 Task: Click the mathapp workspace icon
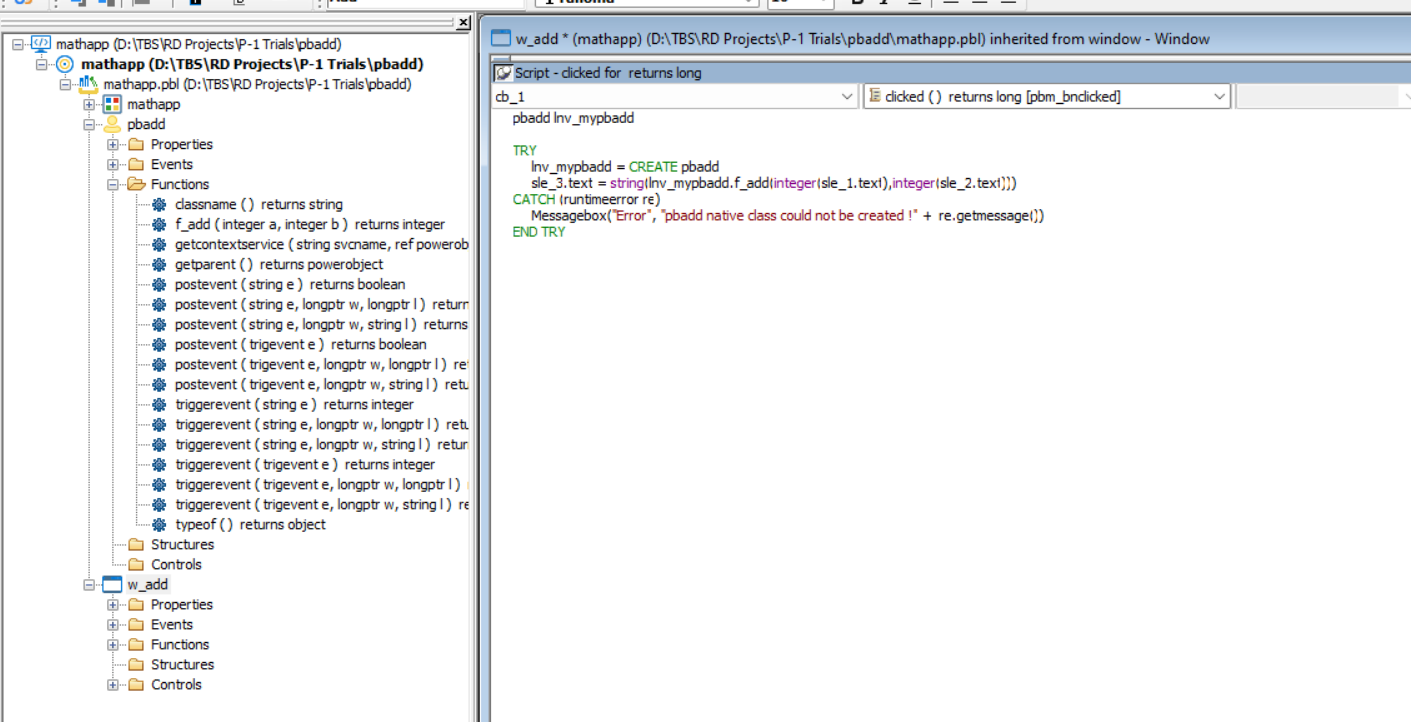pyautogui.click(x=41, y=44)
